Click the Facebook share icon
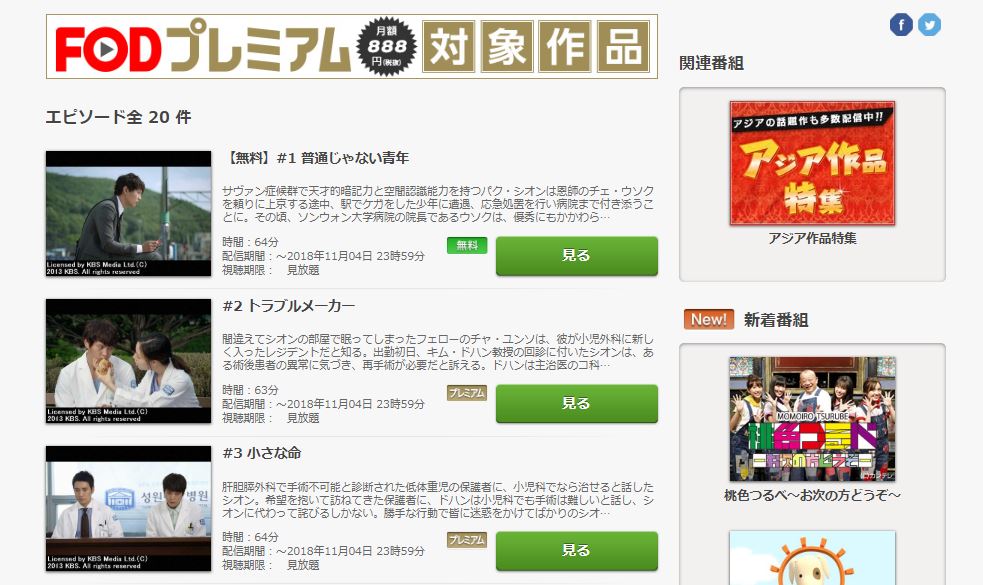The height and width of the screenshot is (585, 983). 901,25
